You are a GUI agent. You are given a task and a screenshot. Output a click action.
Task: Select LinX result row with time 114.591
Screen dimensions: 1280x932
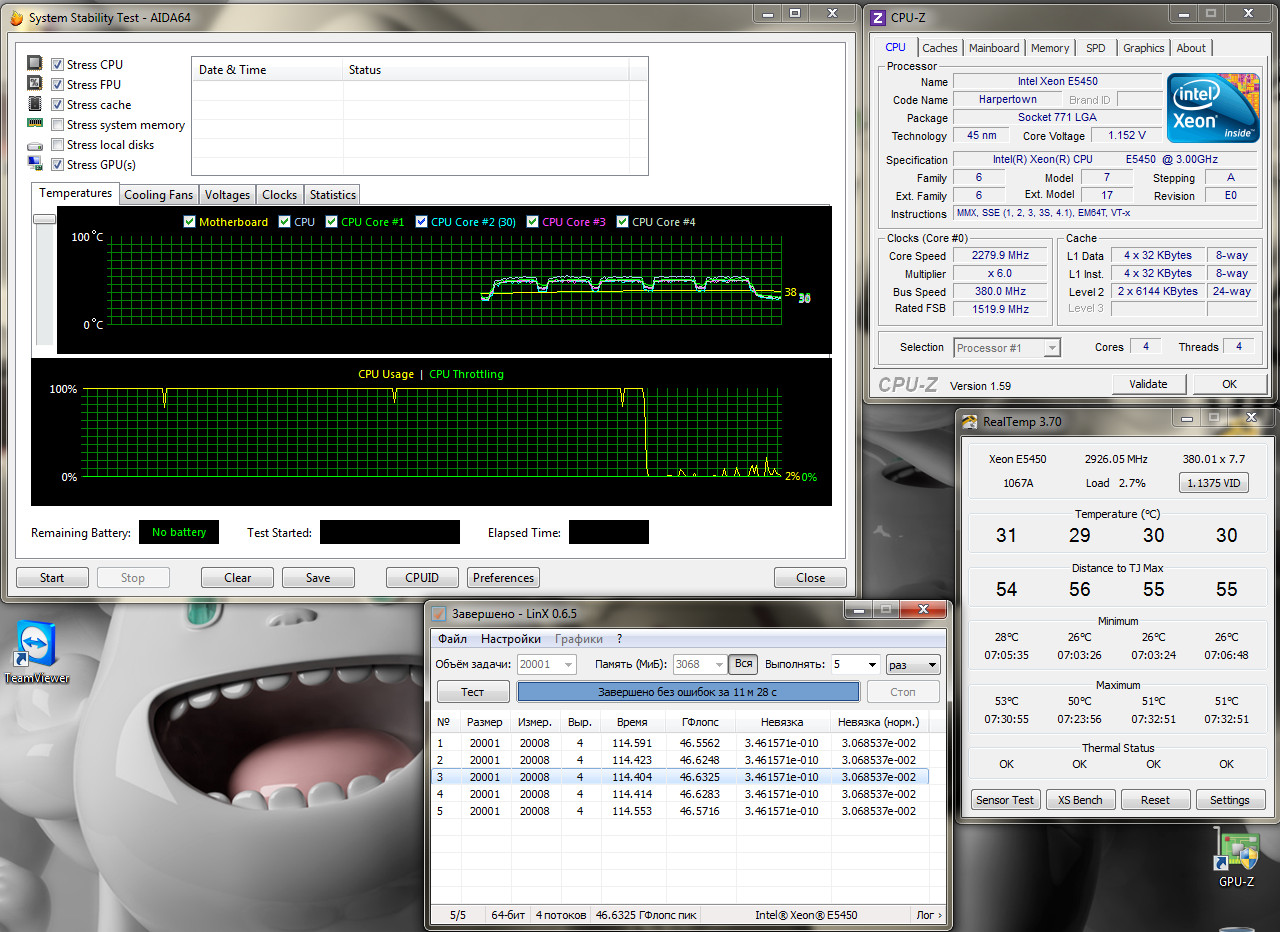[x=680, y=743]
